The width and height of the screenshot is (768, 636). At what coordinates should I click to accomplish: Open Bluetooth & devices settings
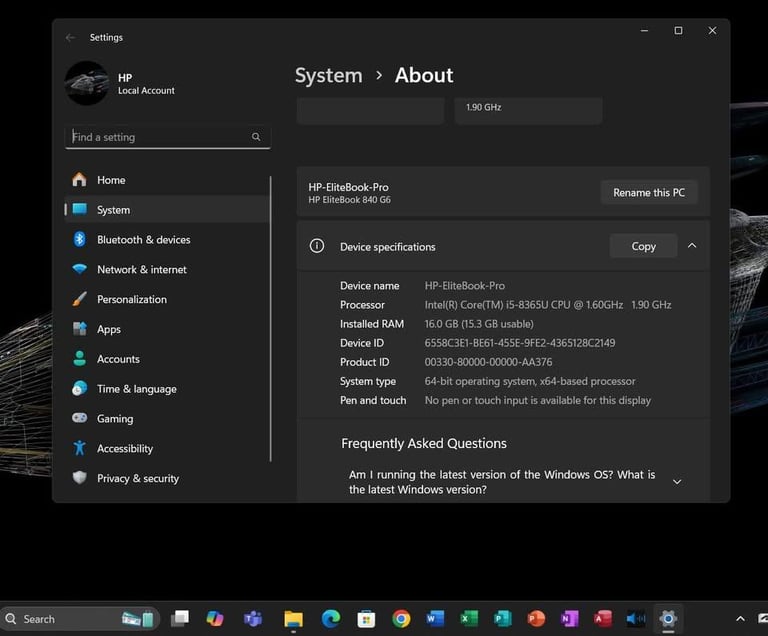pyautogui.click(x=167, y=240)
